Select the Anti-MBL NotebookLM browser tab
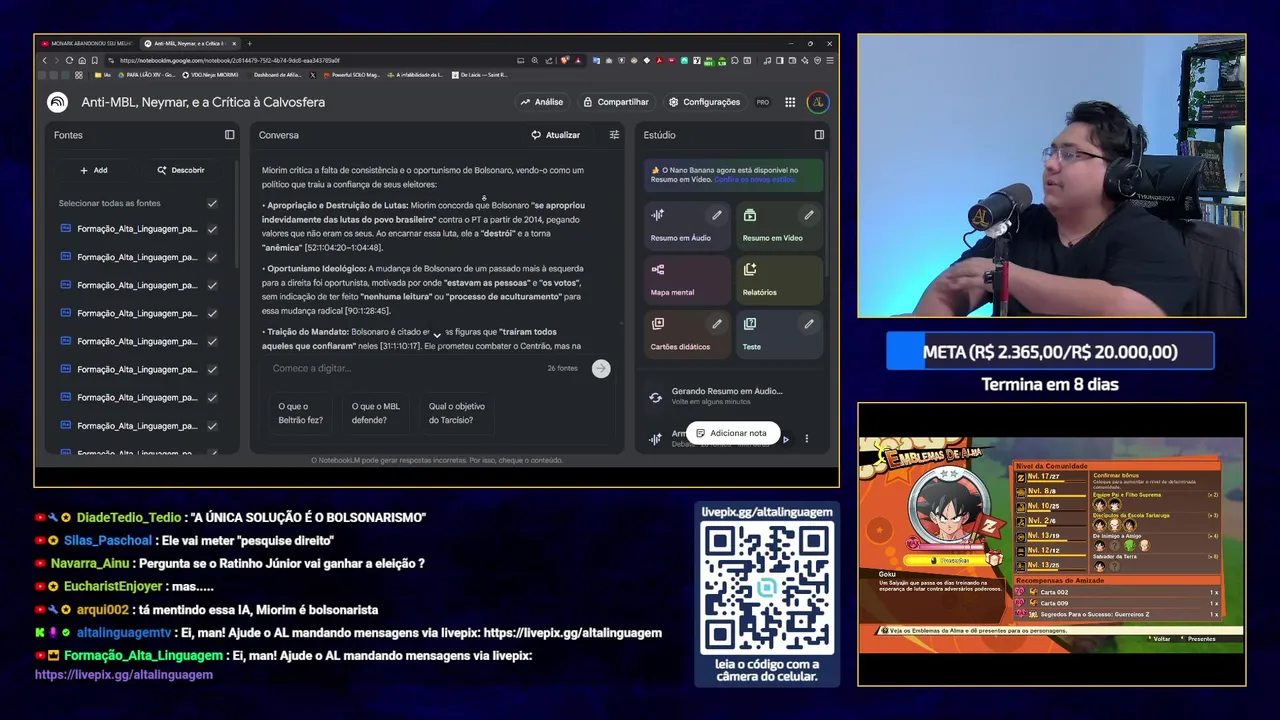Viewport: 1280px width, 720px height. point(191,43)
